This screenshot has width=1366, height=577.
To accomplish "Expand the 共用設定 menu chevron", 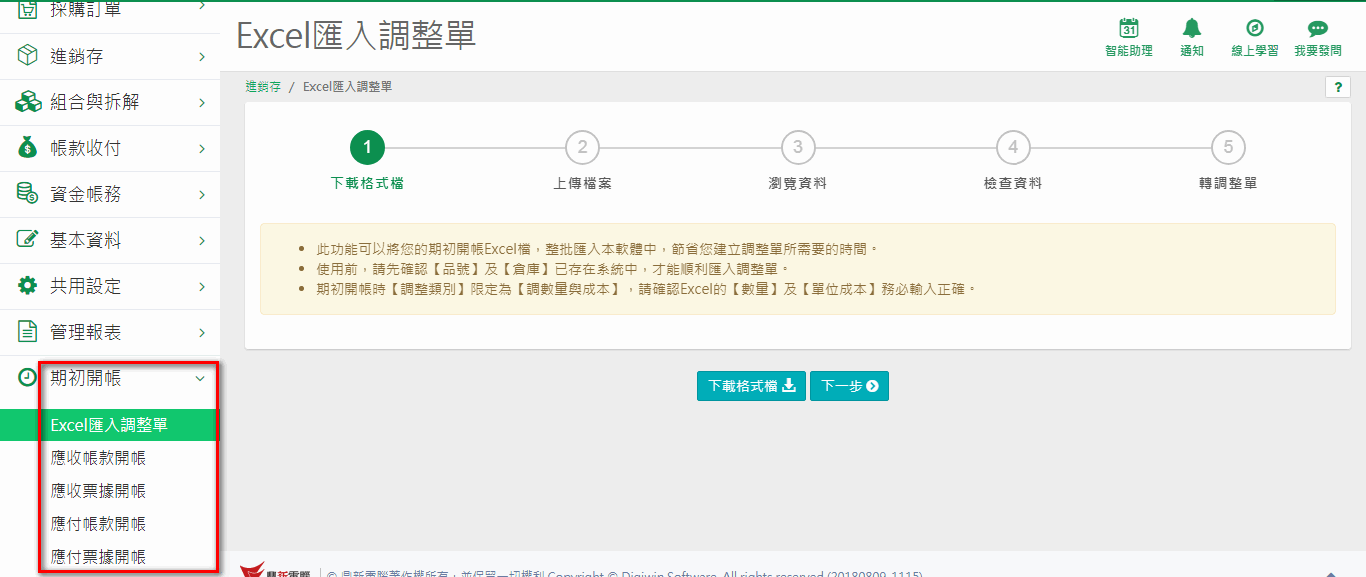I will (x=202, y=287).
